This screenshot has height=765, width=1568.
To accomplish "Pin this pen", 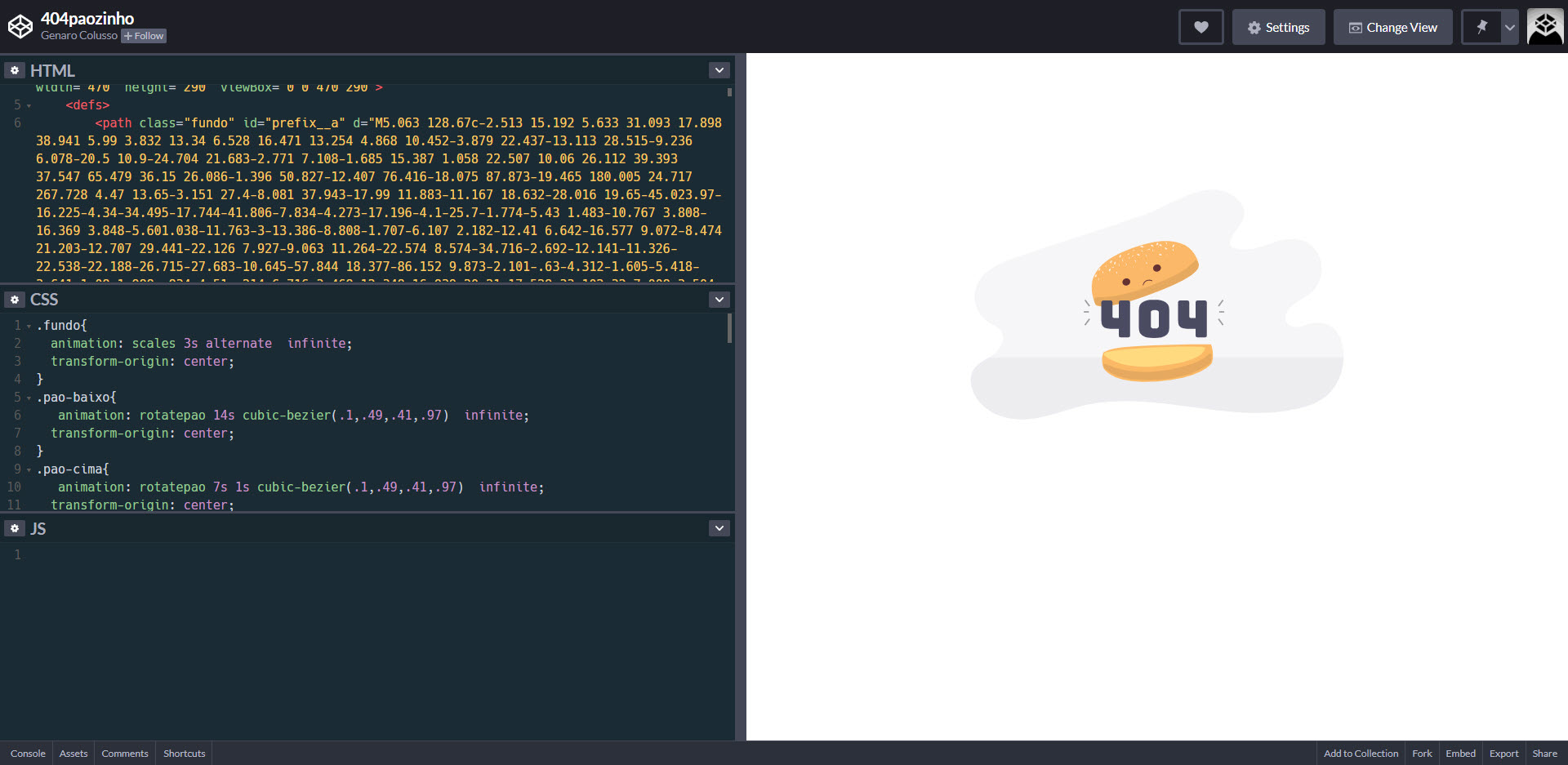I will point(1480,26).
